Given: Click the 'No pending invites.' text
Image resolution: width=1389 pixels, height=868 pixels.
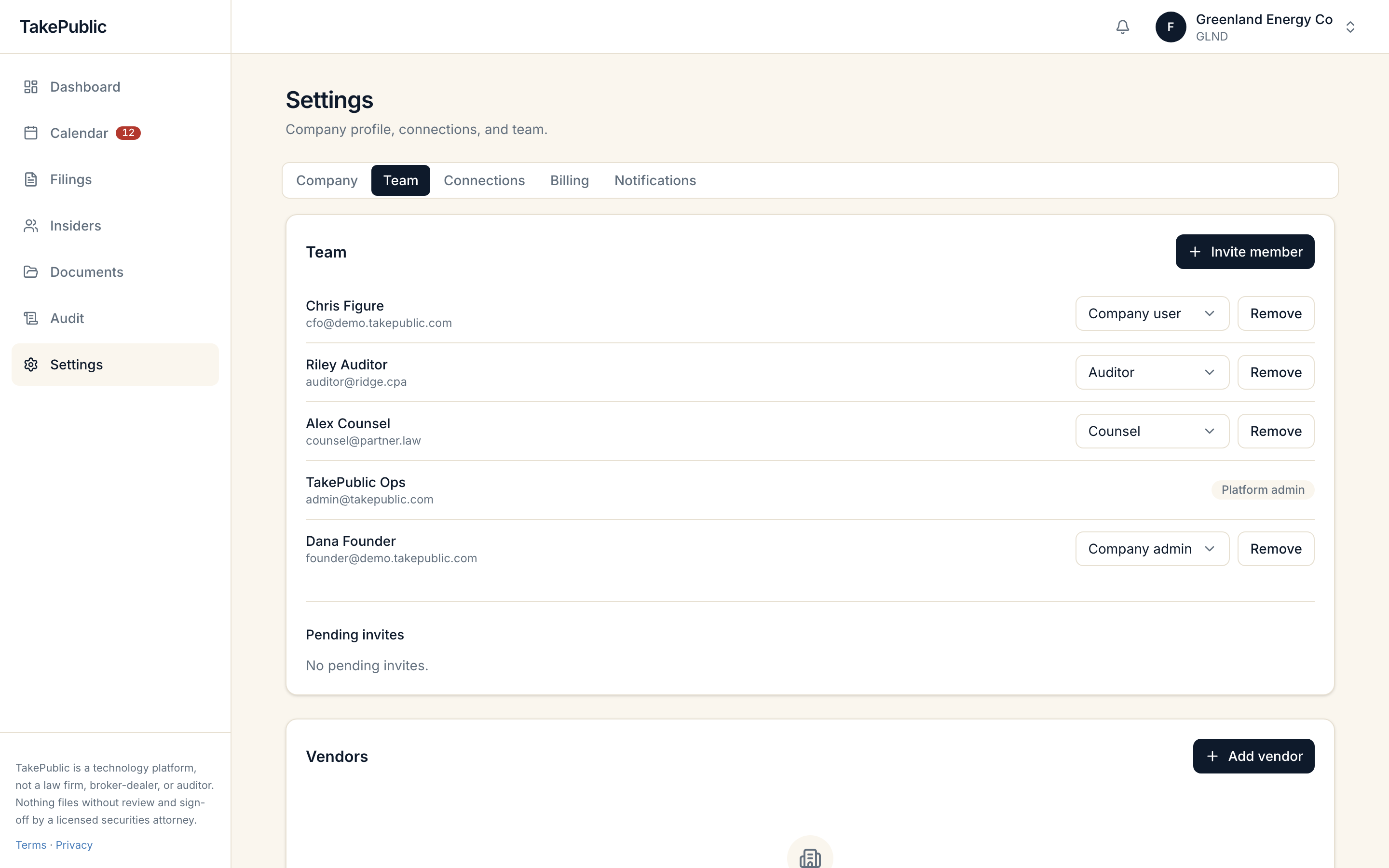Looking at the screenshot, I should pyautogui.click(x=368, y=665).
